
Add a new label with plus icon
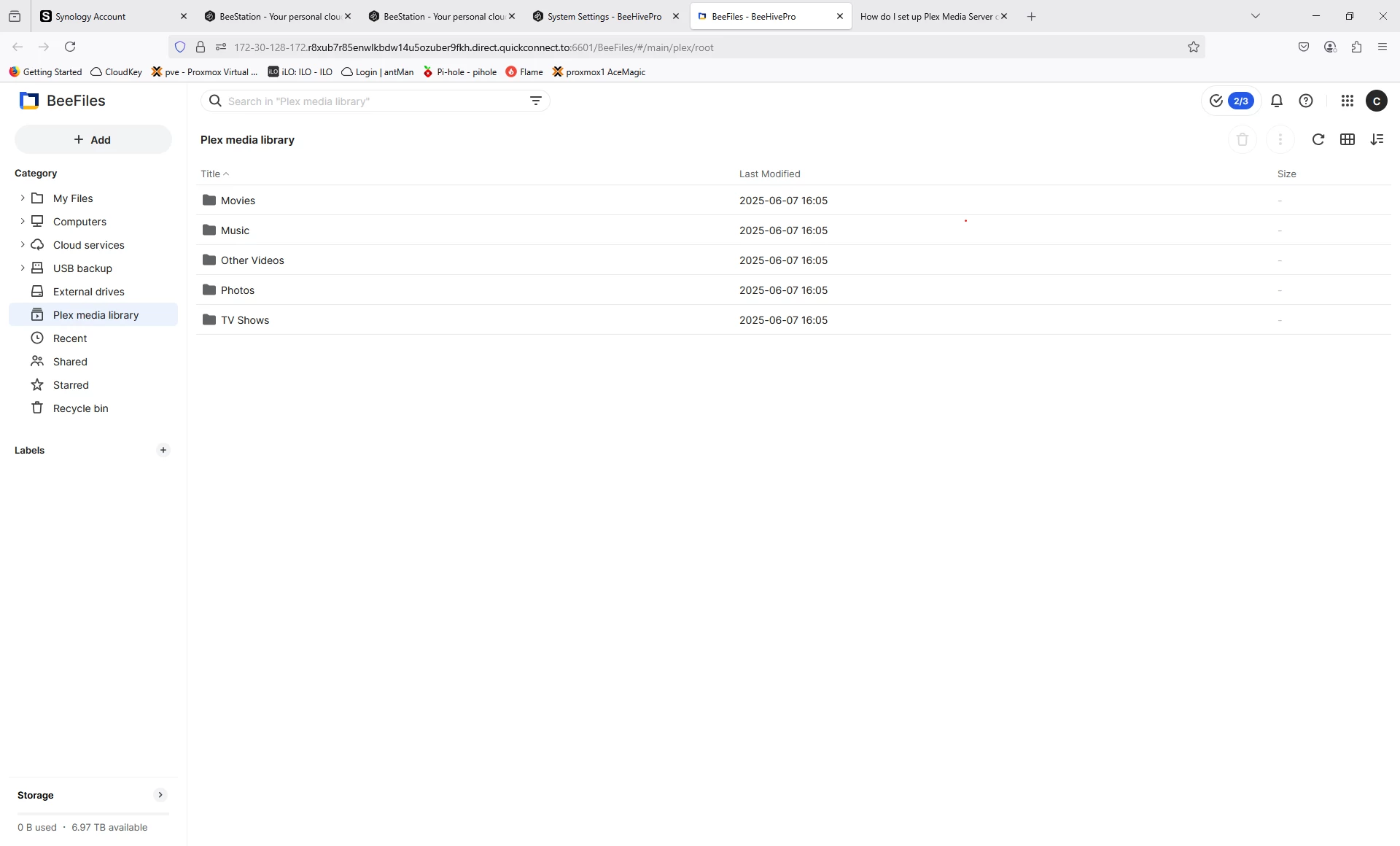pyautogui.click(x=163, y=450)
